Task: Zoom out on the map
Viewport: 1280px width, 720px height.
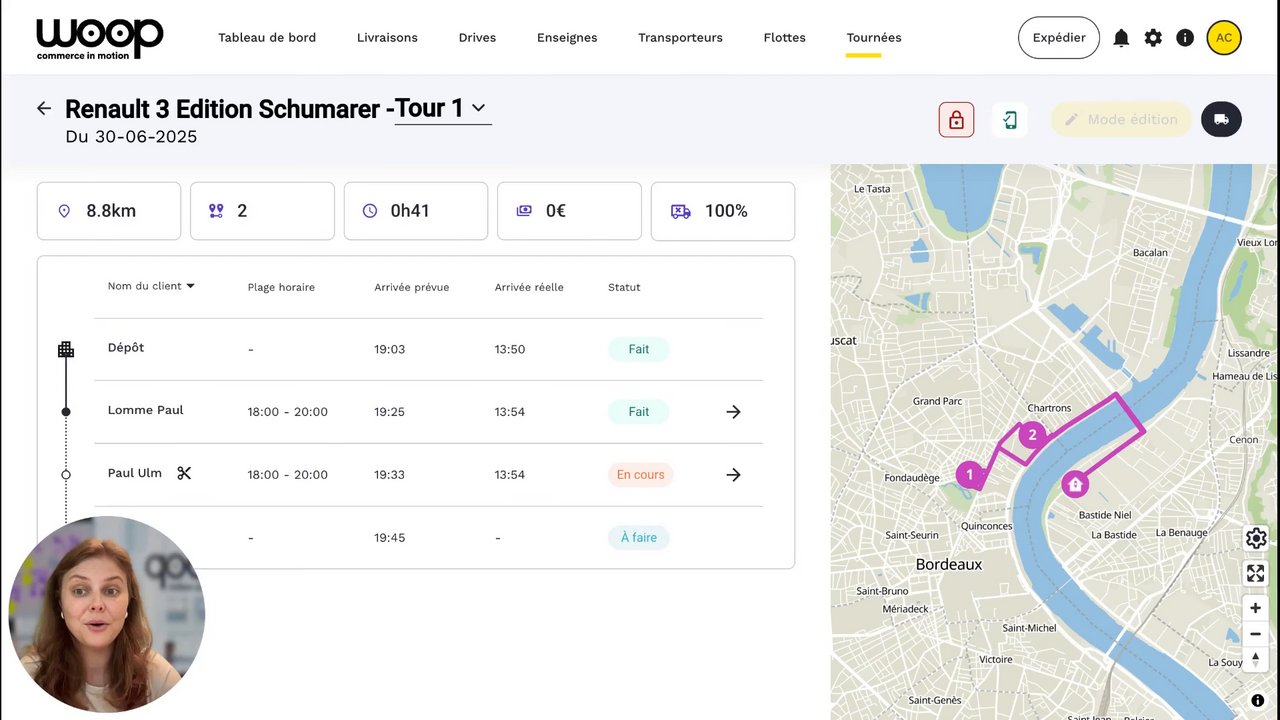Action: click(x=1256, y=634)
